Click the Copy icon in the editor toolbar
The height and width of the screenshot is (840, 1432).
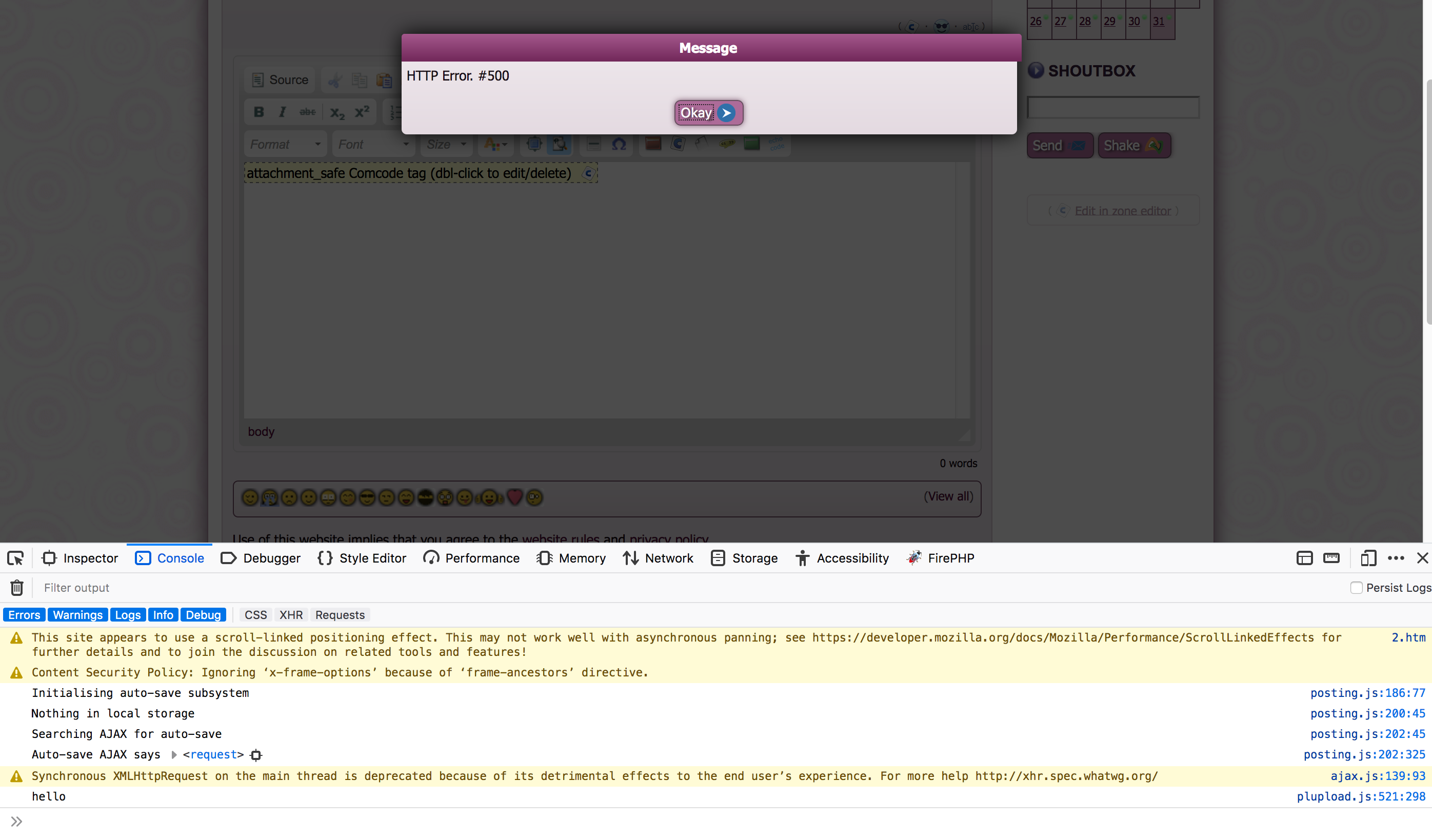pos(359,80)
